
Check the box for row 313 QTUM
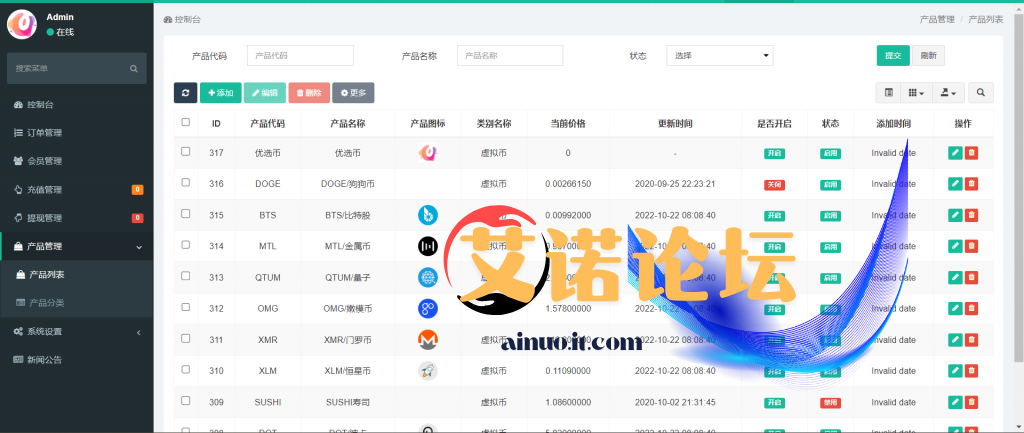185,276
